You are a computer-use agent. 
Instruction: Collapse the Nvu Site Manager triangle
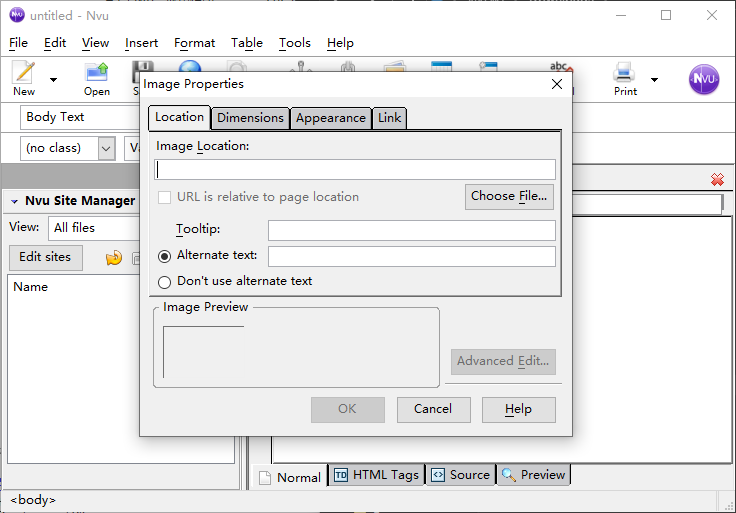pyautogui.click(x=15, y=201)
